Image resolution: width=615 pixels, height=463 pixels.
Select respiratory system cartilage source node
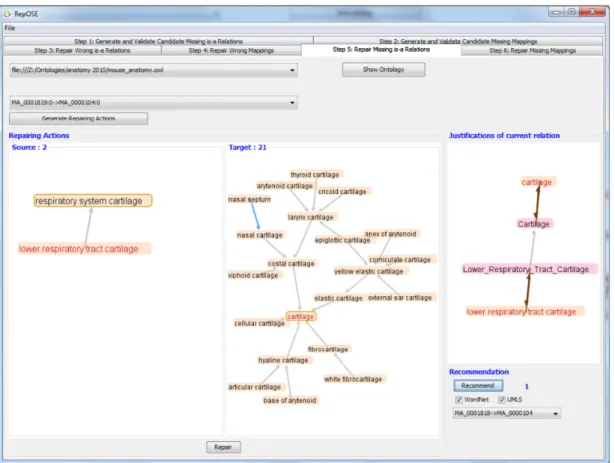93,201
